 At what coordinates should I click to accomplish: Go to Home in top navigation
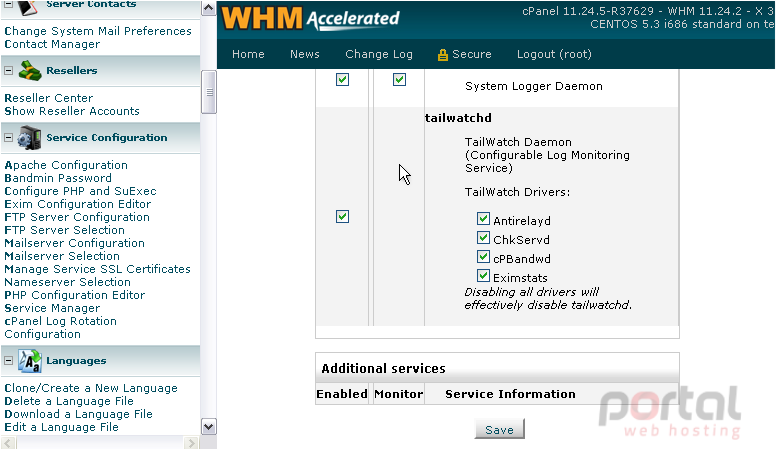248,54
